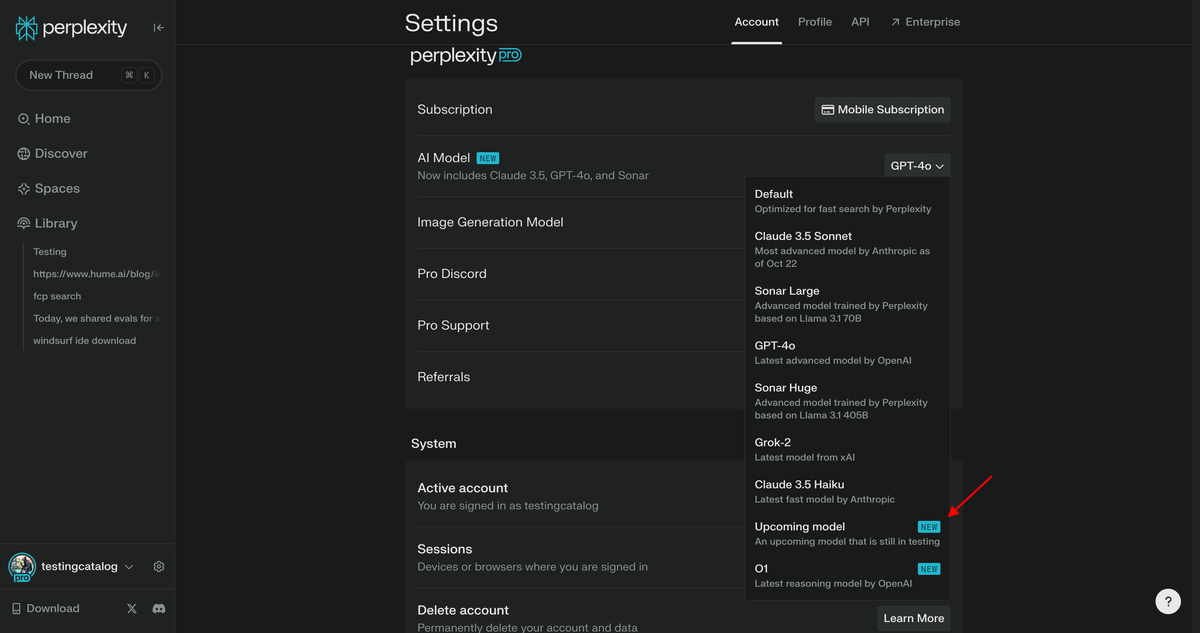Switch to the Profile tab

(814, 21)
